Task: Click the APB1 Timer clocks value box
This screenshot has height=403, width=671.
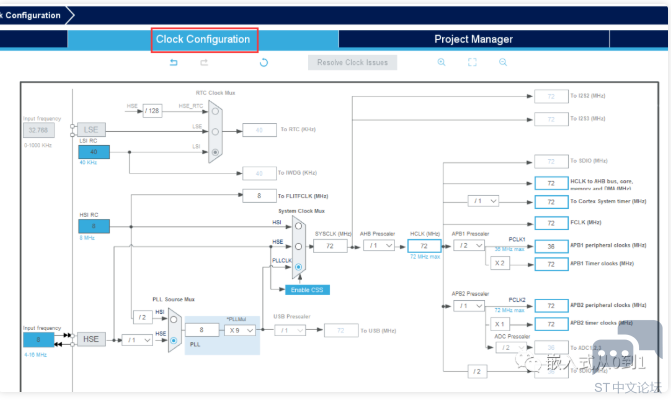Action: click(x=551, y=264)
